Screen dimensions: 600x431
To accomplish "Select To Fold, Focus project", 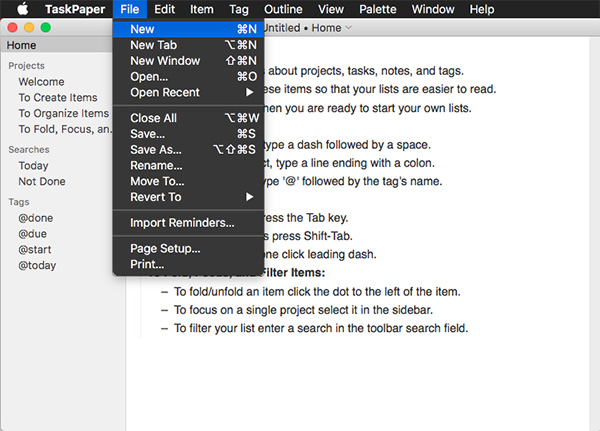I will point(65,129).
